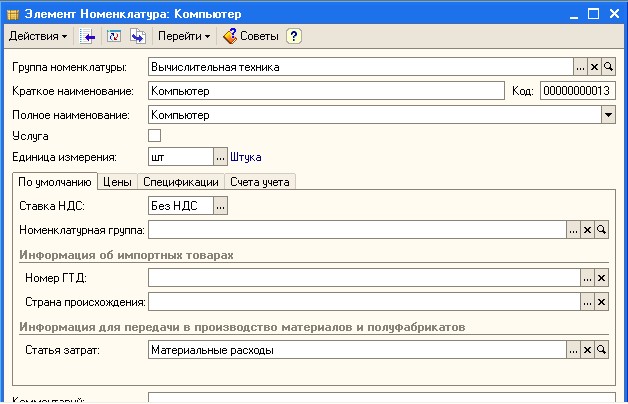This screenshot has height=404, width=628.
Task: Close the Элемент Номенклатура window
Action: coord(614,14)
